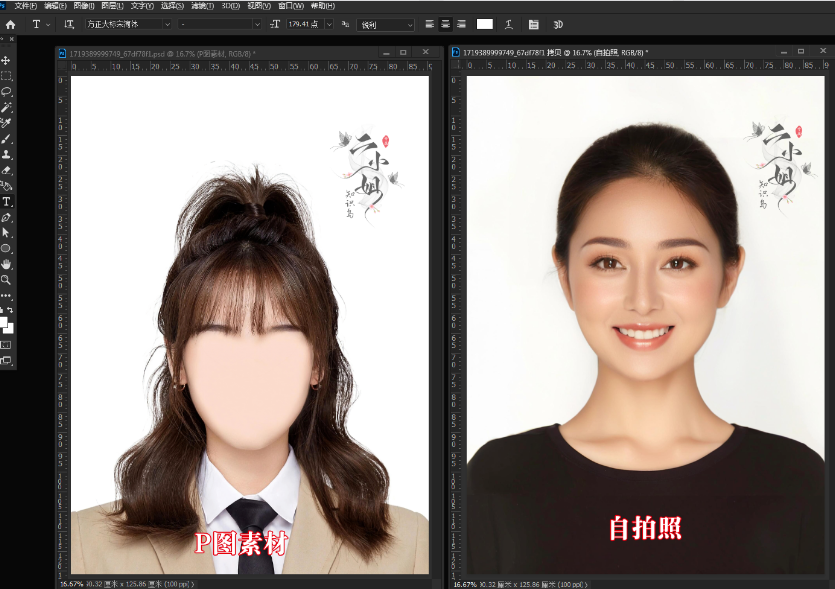Select the Paint Bucket tool

[x=6, y=186]
